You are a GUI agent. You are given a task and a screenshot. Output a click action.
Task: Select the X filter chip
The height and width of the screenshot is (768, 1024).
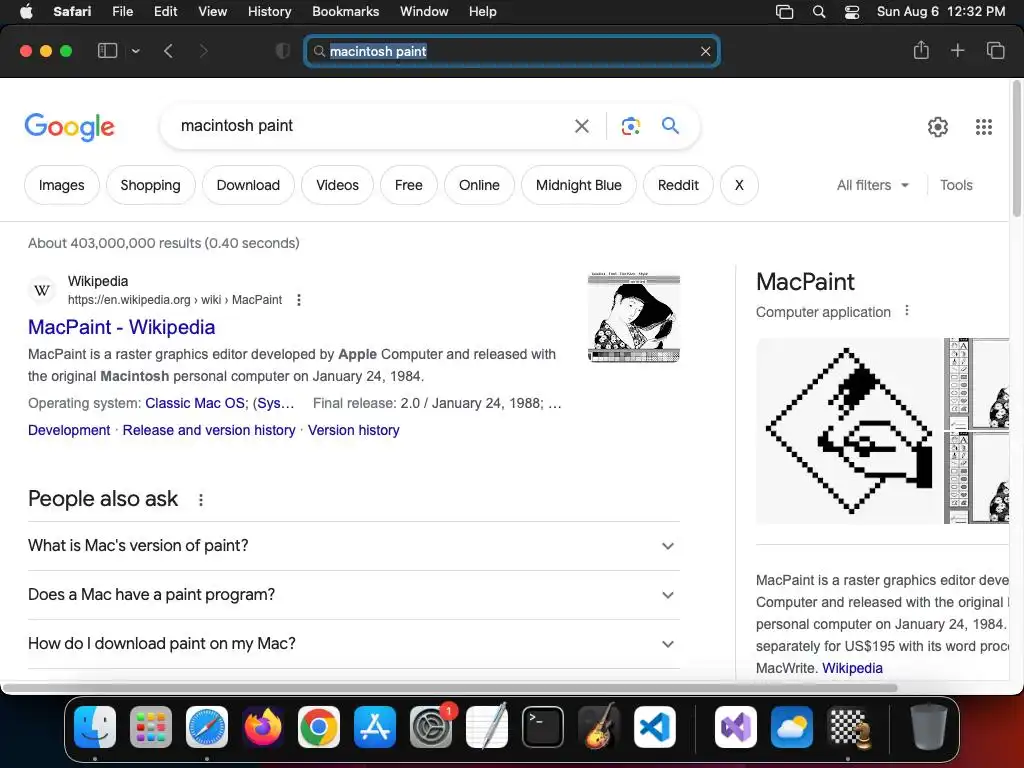(739, 185)
